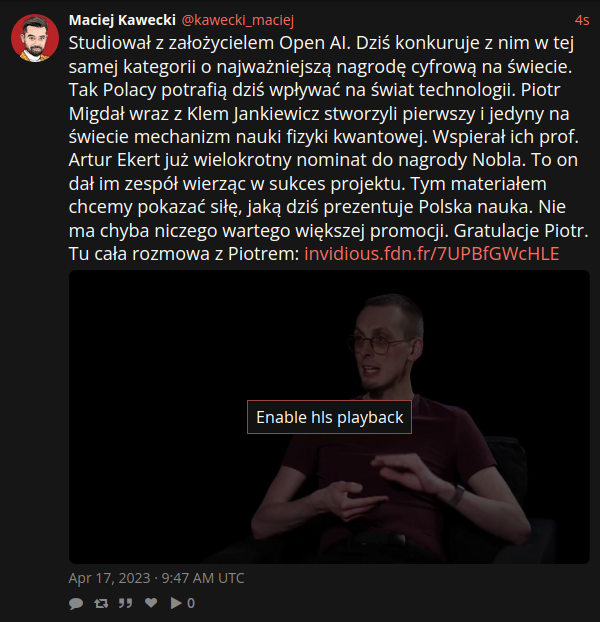Click the 'Tu cała rozmowa z Piotrem' text
This screenshot has height=622, width=600.
(x=184, y=254)
